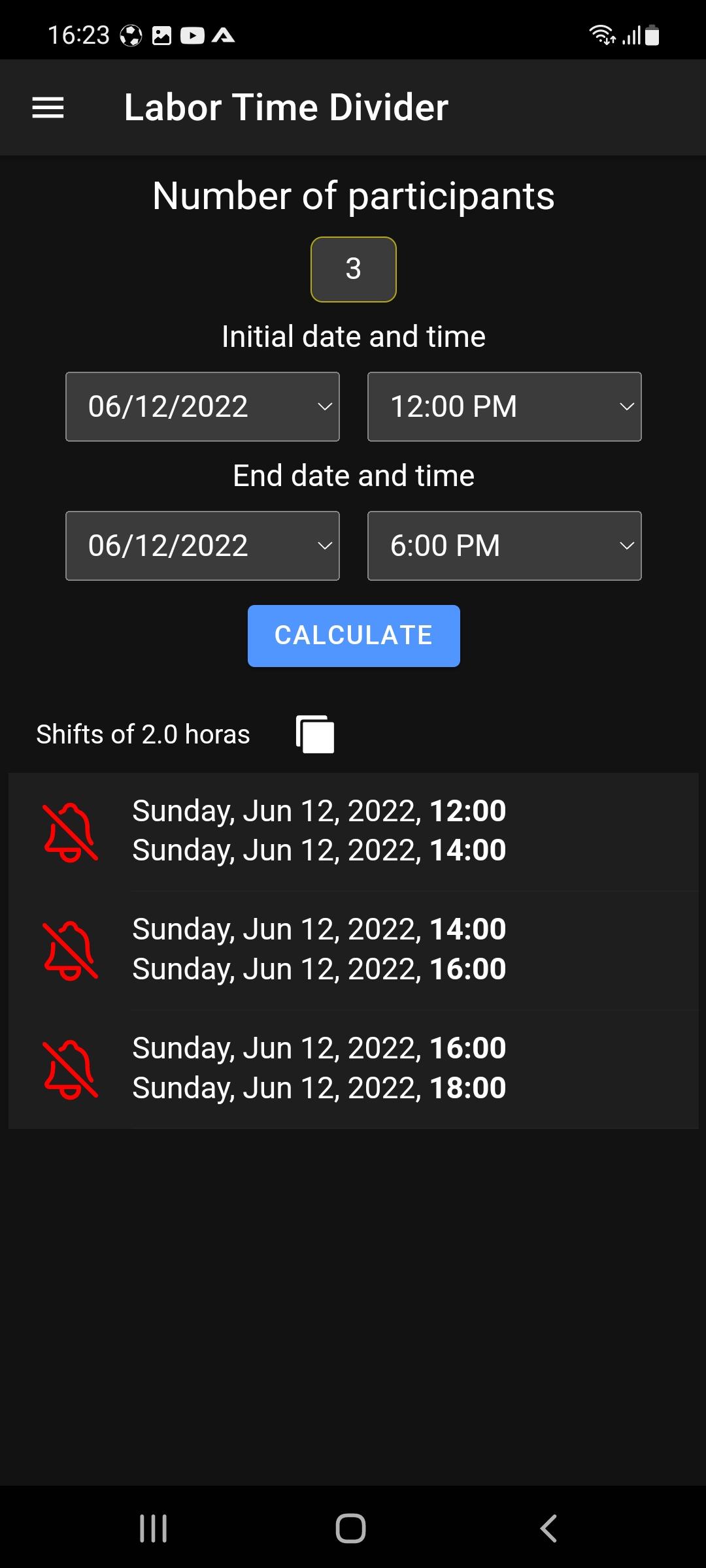The height and width of the screenshot is (1568, 706).
Task: Toggle alarm bell for the 14:00–16:00 shift
Action: (70, 951)
